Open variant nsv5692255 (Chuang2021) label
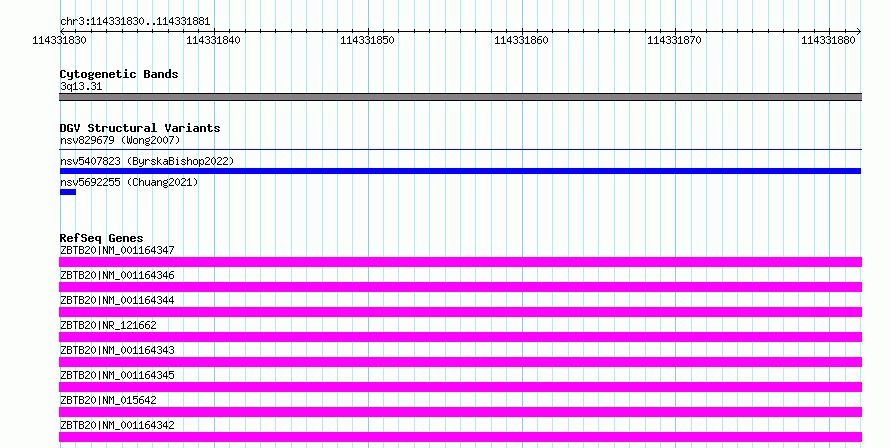Screen dimensions: 890x448 tap(129, 182)
